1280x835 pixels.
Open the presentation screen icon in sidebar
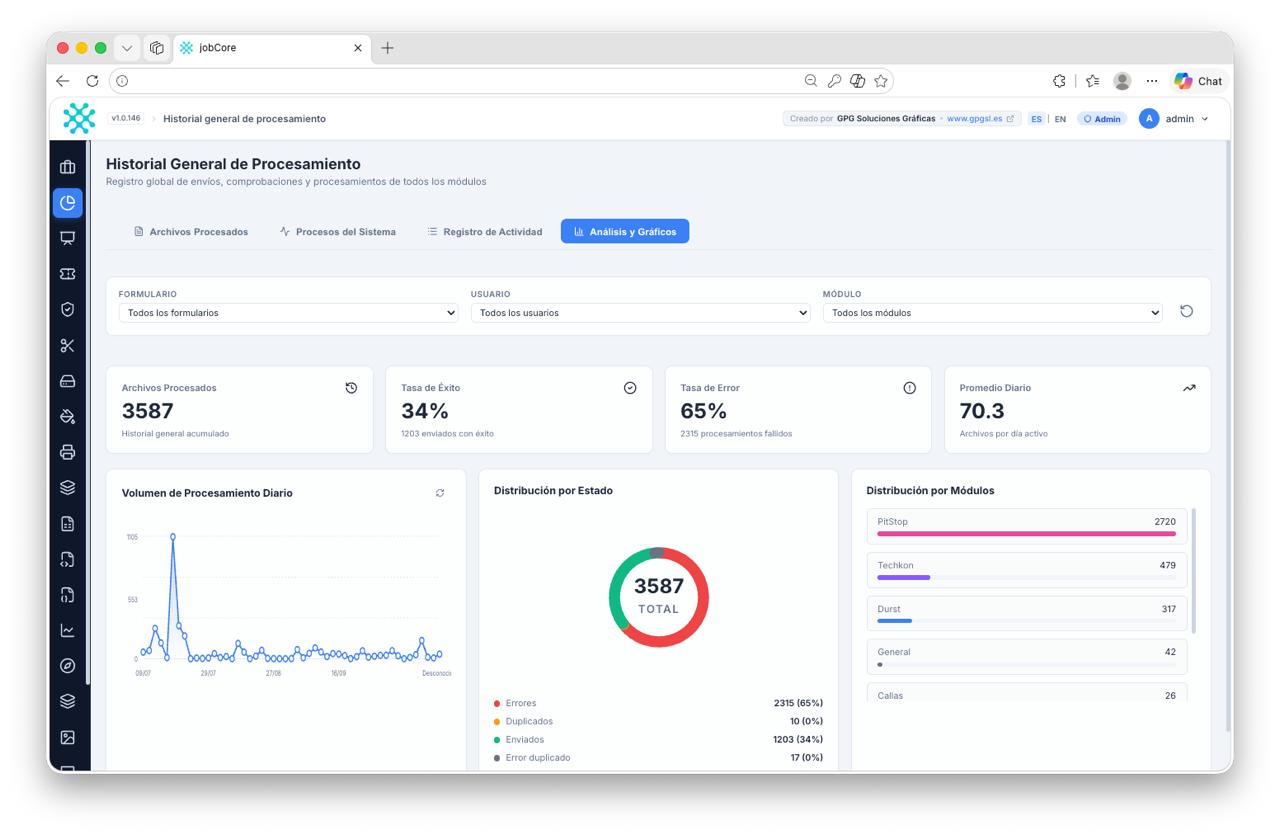(68, 238)
